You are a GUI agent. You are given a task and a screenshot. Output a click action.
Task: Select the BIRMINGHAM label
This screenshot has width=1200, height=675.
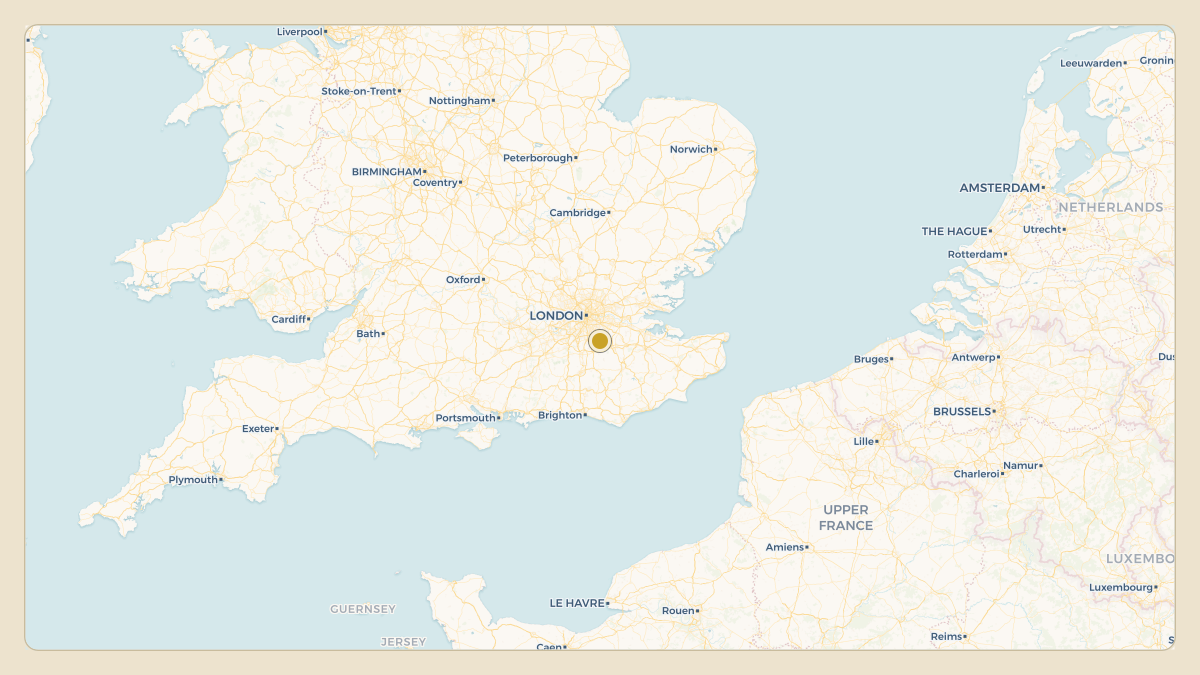pyautogui.click(x=387, y=172)
